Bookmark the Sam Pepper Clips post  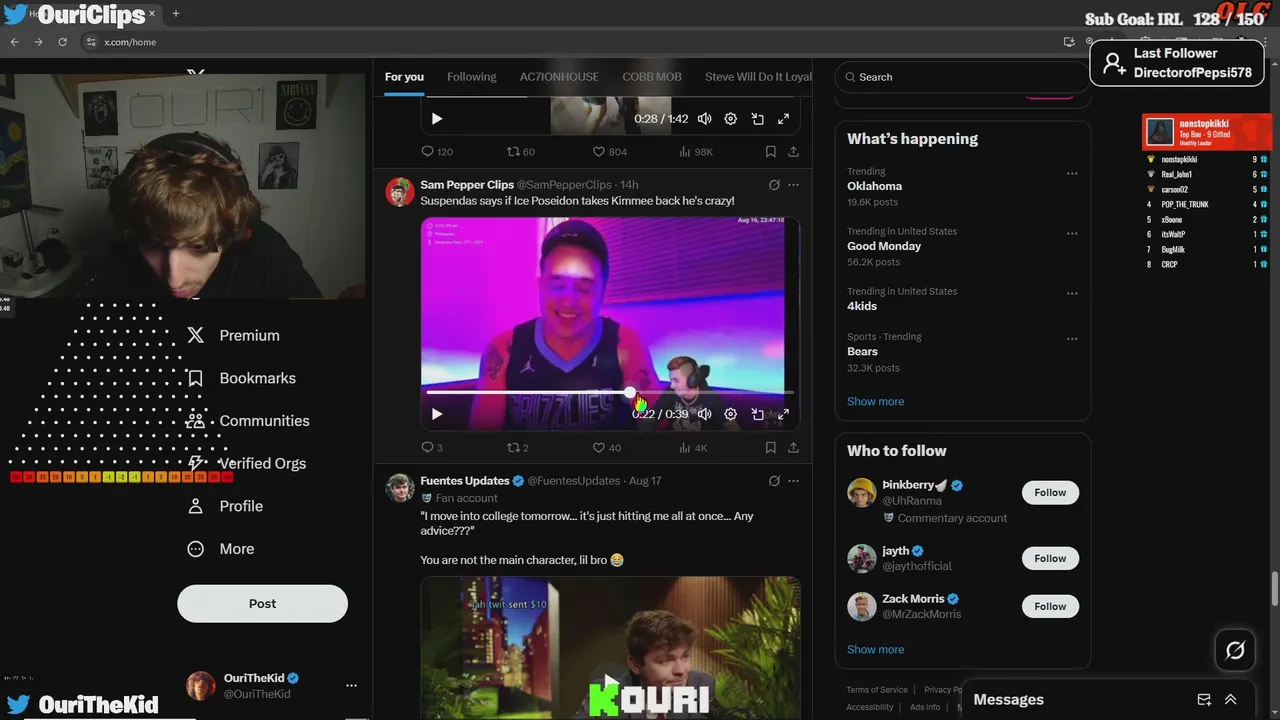(771, 448)
